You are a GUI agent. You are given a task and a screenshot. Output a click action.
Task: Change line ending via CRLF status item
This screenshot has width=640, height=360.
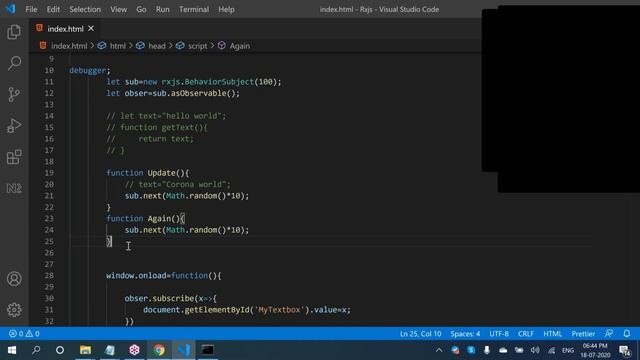[526, 333]
